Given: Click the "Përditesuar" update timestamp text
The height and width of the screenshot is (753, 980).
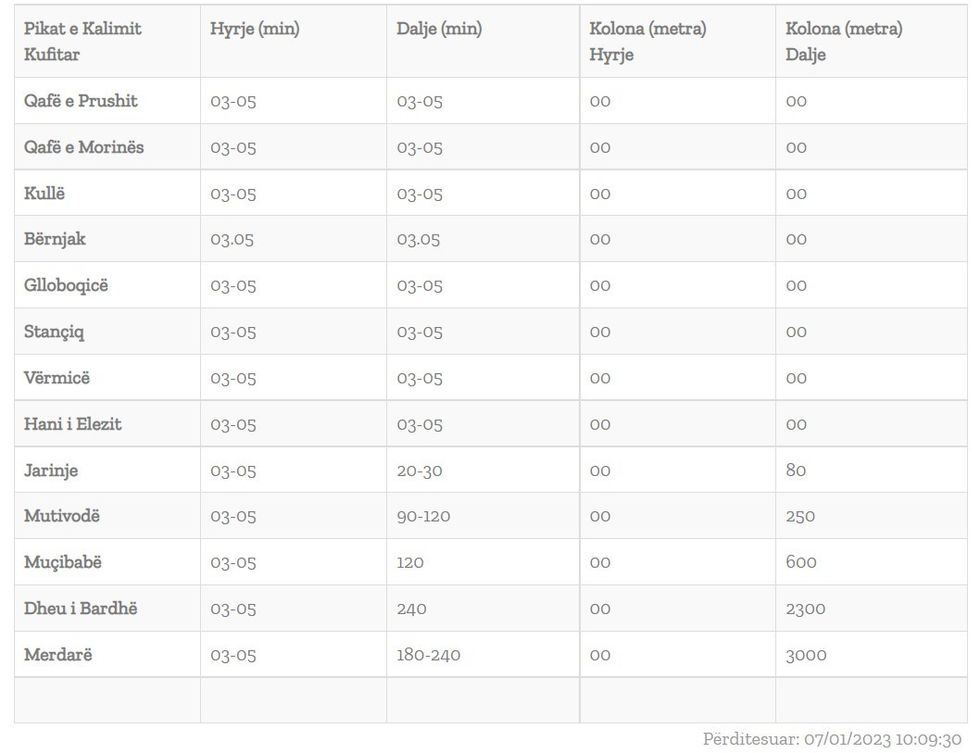Looking at the screenshot, I should point(832,739).
